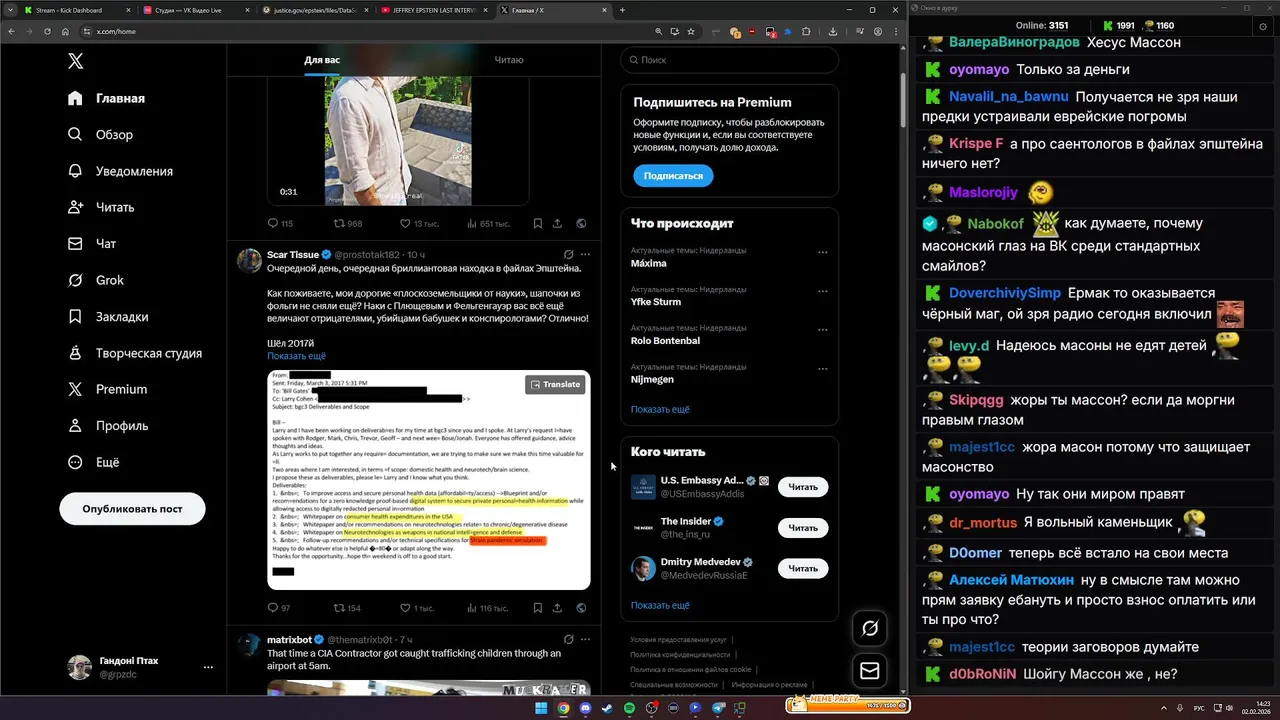Bookmark this page with star icon
The image size is (1280, 720).
tap(691, 31)
